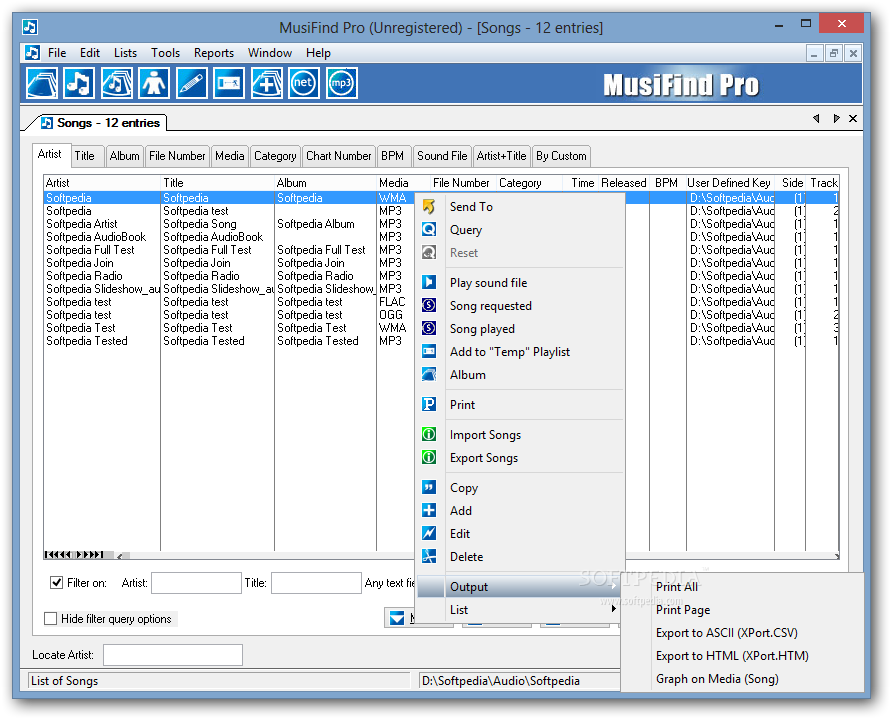Click the Edit icon in context menu
Viewport: 891px width, 719px height.
[x=429, y=534]
